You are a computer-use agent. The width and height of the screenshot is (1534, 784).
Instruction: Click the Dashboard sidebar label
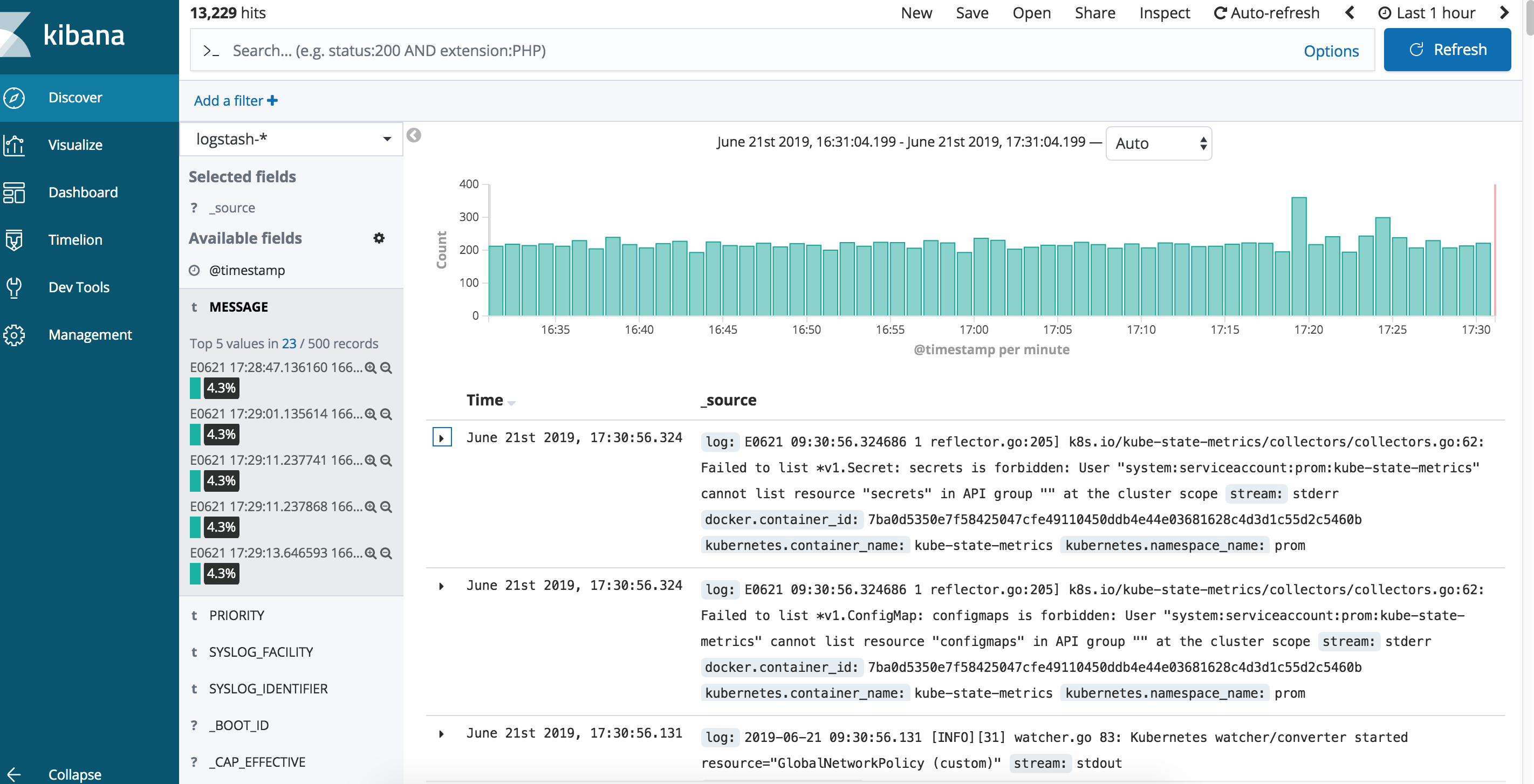point(84,192)
